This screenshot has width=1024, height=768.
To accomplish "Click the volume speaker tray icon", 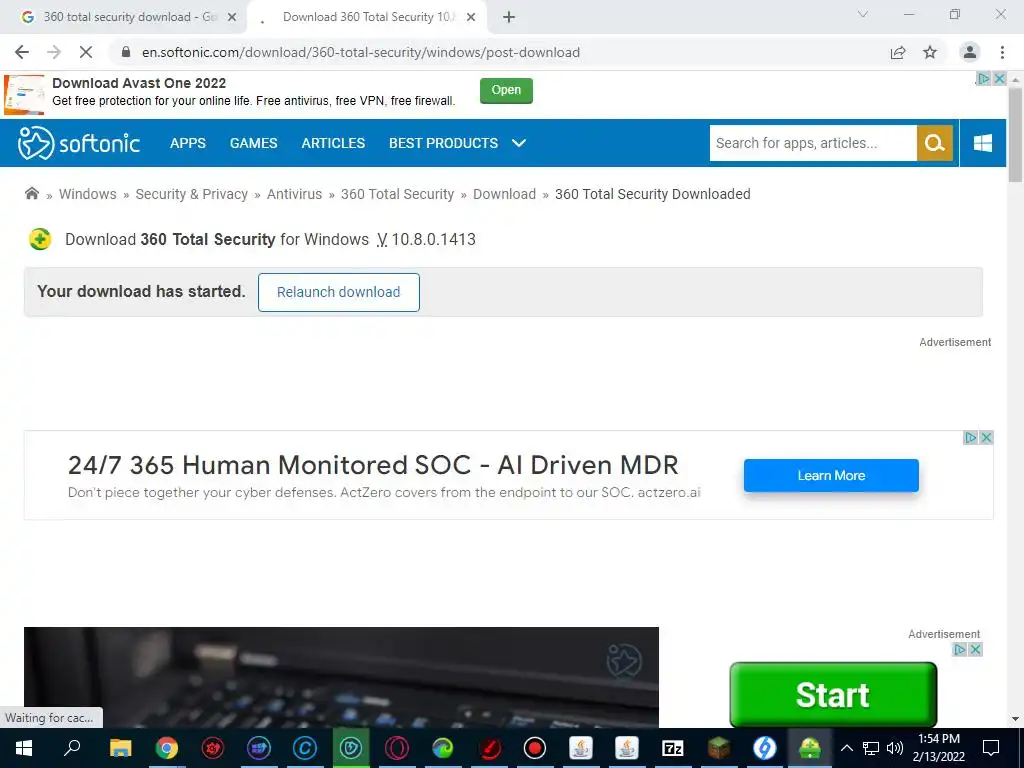I will [x=895, y=748].
